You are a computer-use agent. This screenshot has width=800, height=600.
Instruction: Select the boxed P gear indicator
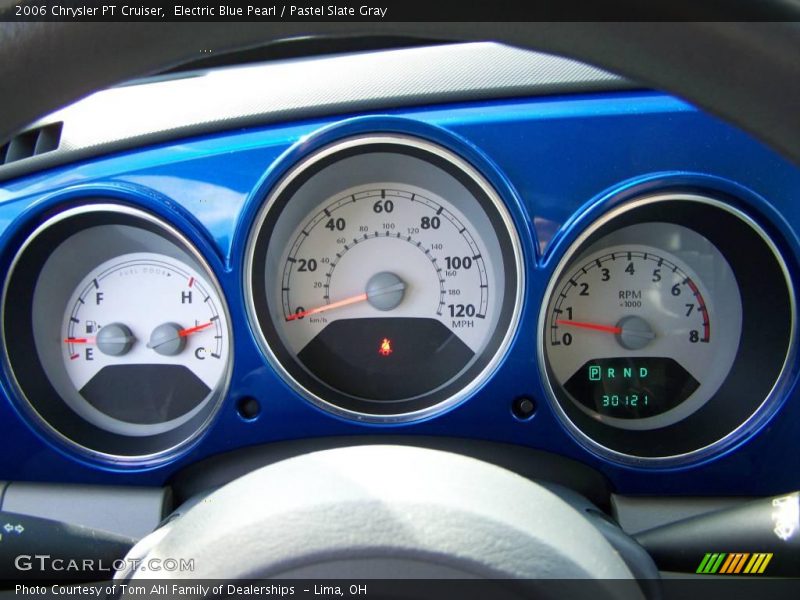point(594,373)
